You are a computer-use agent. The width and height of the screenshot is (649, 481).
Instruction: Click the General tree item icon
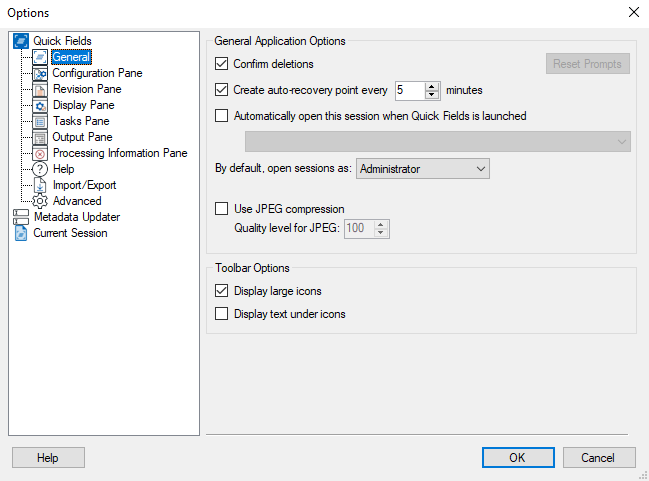40,57
